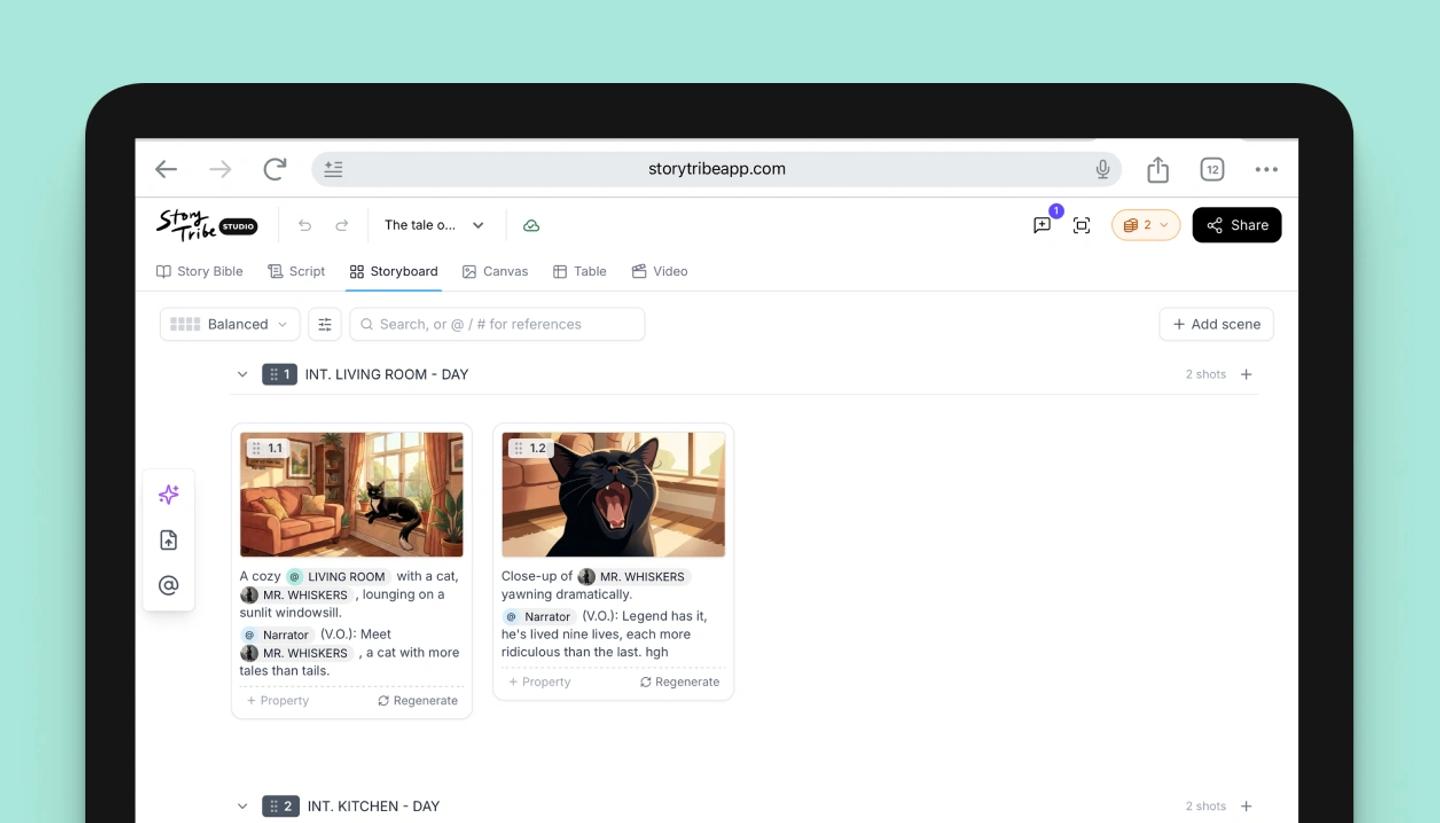This screenshot has height=823, width=1440.
Task: Open the Balanced layout dropdown
Action: coord(229,324)
